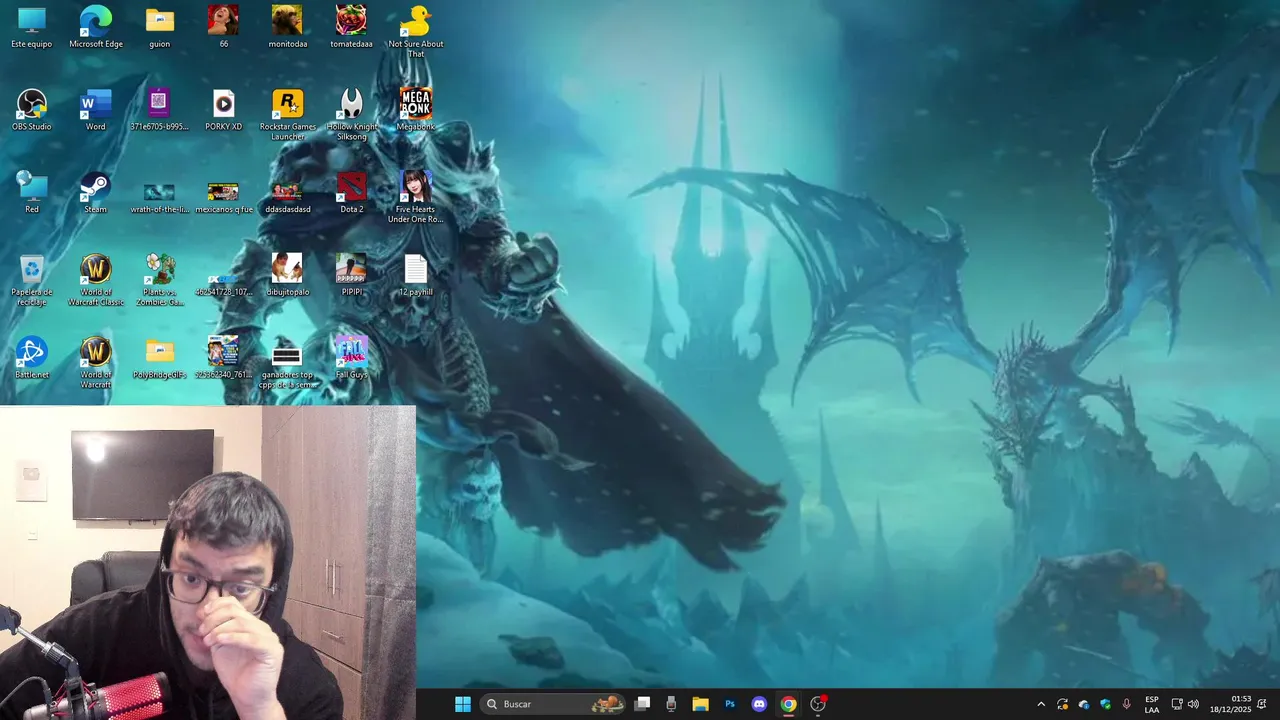Open the Word desktop shortcut
This screenshot has height=720, width=1280.
(x=96, y=110)
